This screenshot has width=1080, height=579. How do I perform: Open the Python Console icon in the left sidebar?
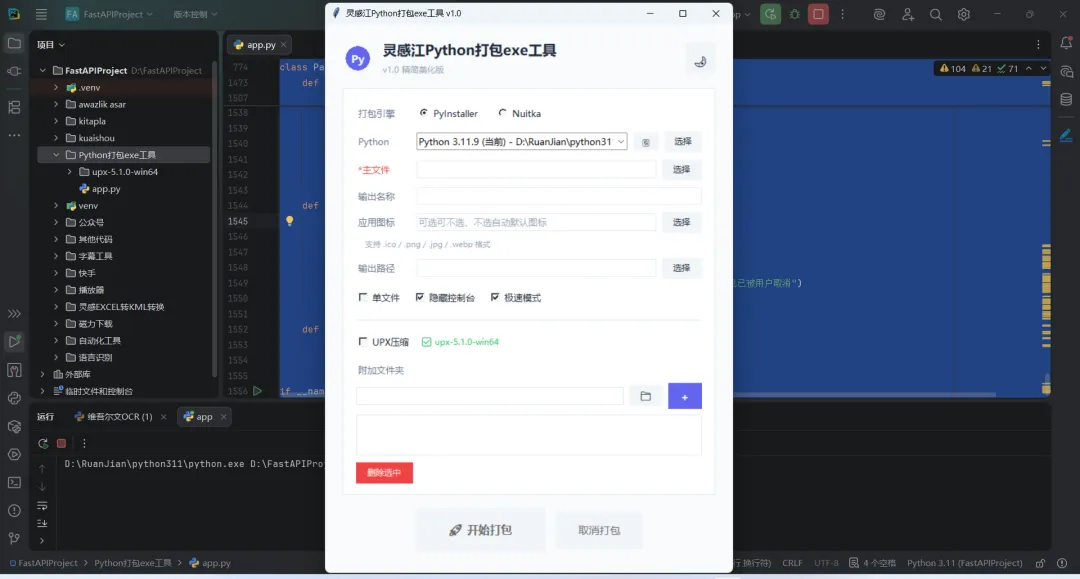point(14,398)
